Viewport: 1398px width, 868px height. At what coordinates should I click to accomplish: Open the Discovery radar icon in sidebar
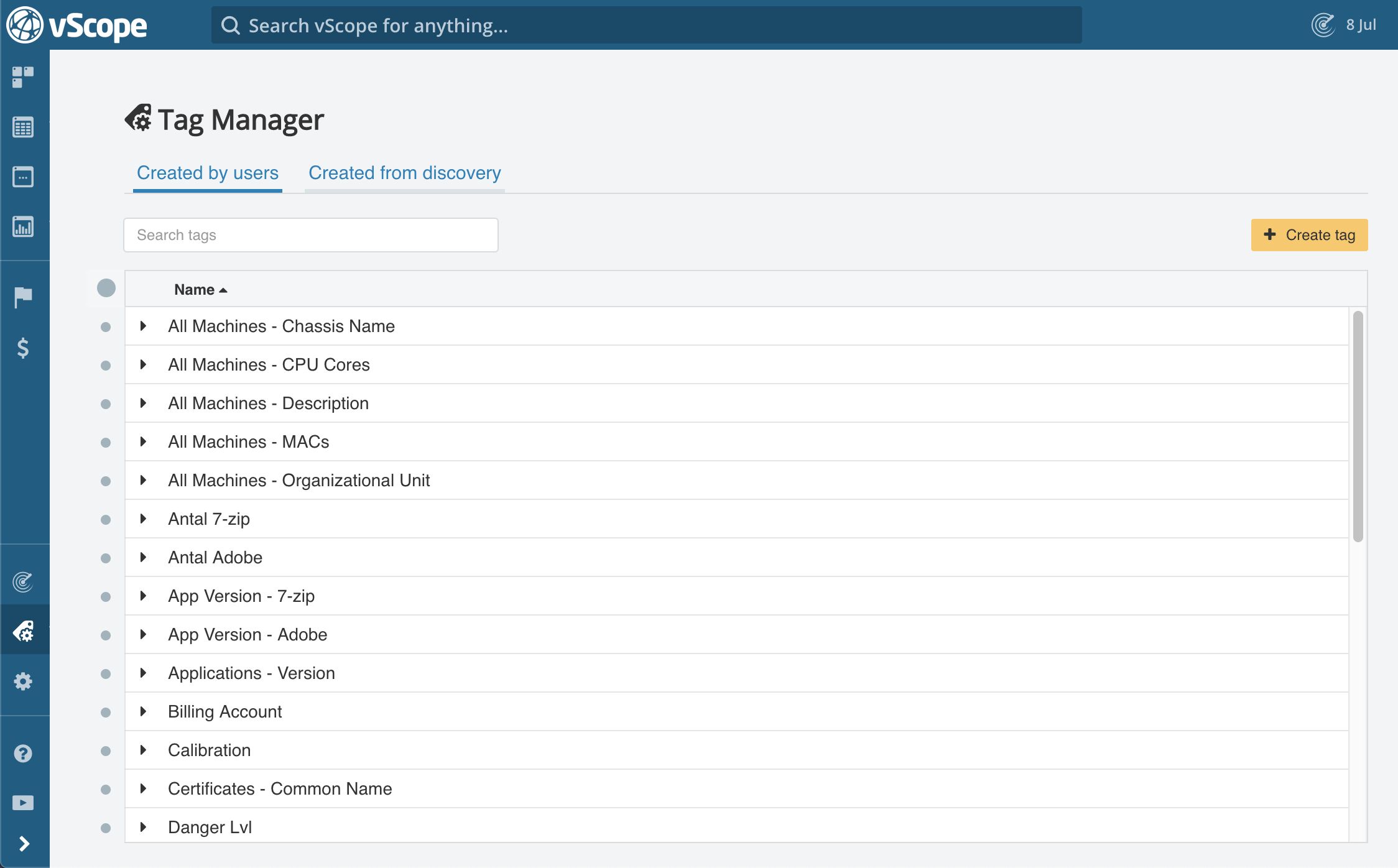pyautogui.click(x=23, y=582)
